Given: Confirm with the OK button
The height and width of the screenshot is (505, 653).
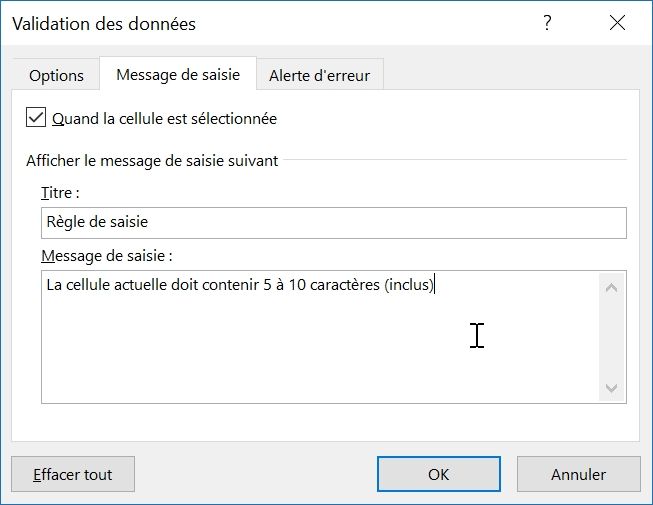Looking at the screenshot, I should click(438, 474).
